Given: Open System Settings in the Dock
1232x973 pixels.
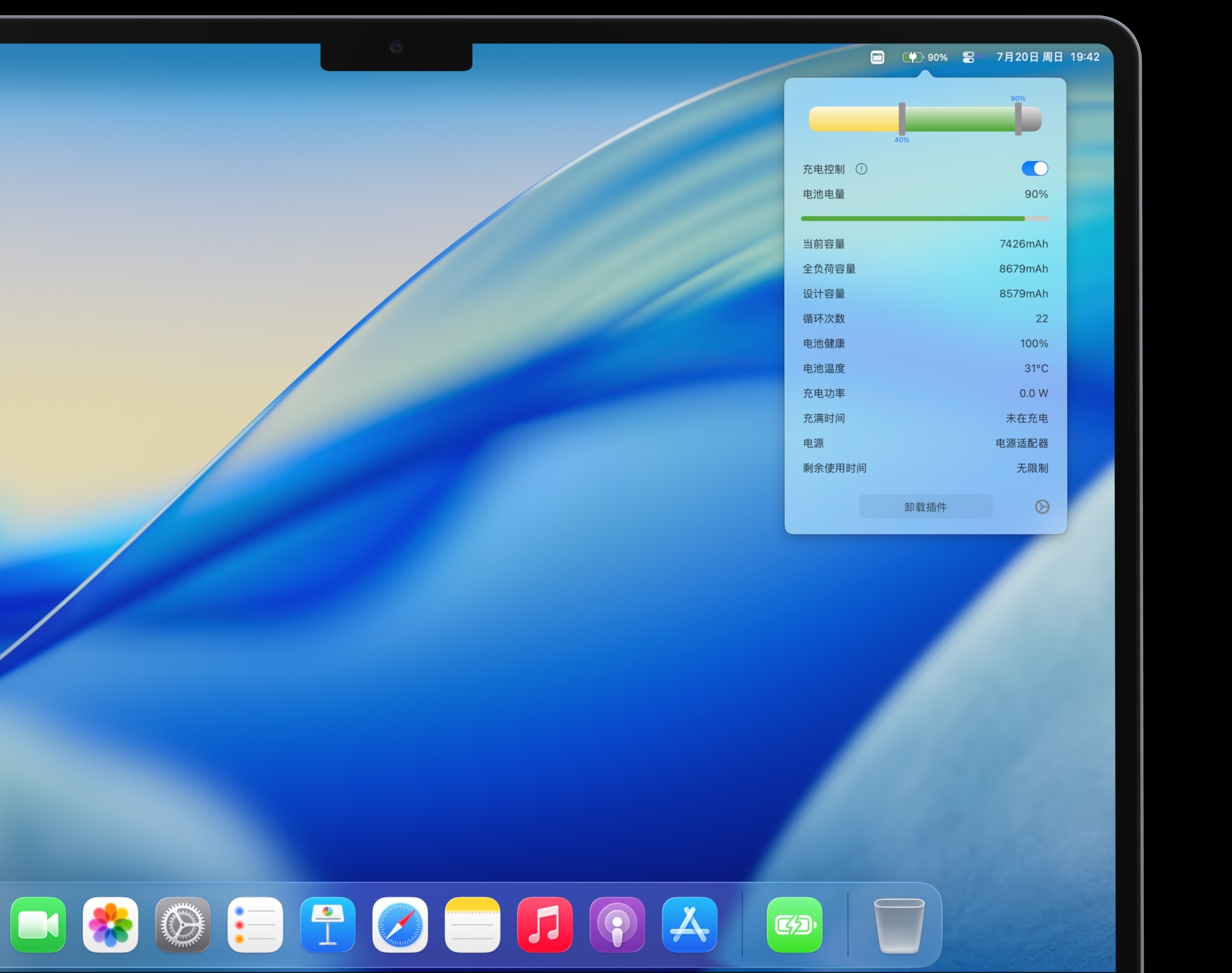Looking at the screenshot, I should (x=183, y=925).
